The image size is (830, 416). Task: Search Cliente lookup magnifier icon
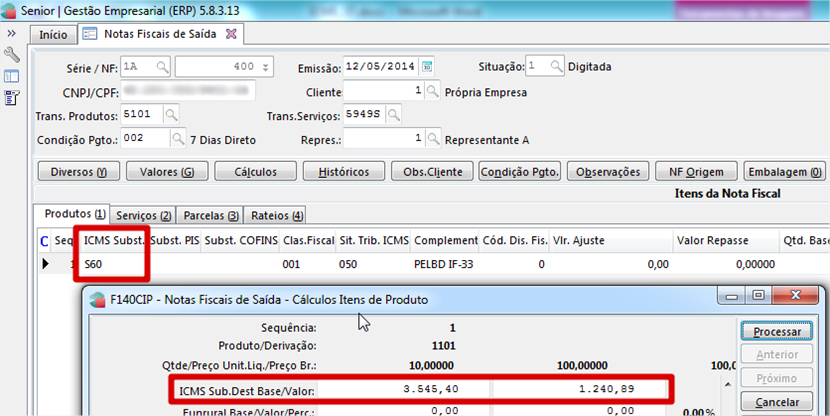432,91
